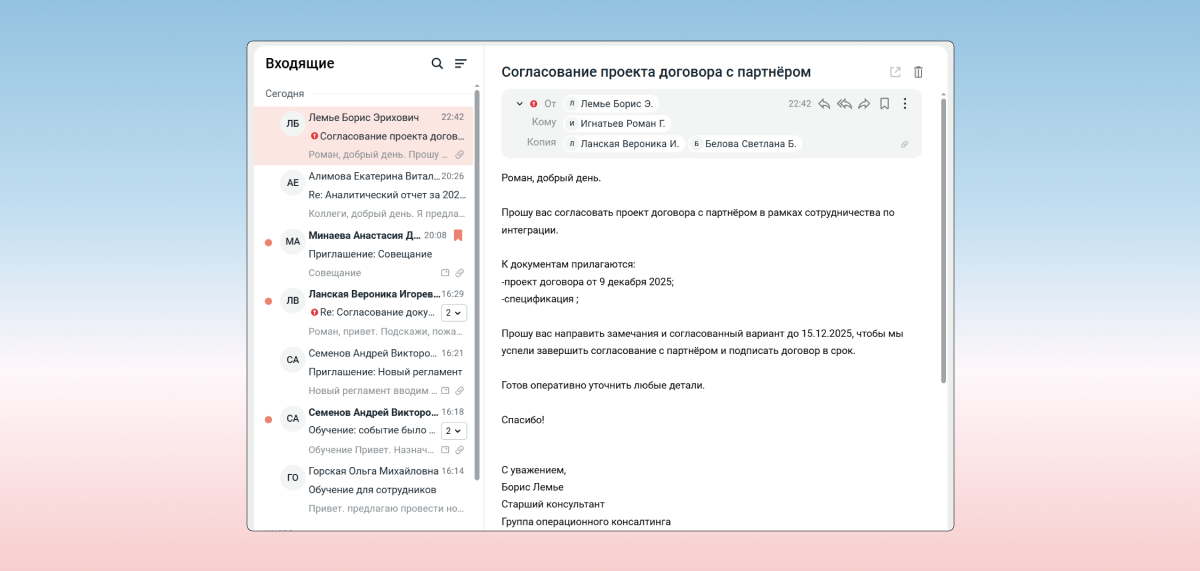
Task: Mark Ланская Вероника's email as read
Action: click(268, 301)
